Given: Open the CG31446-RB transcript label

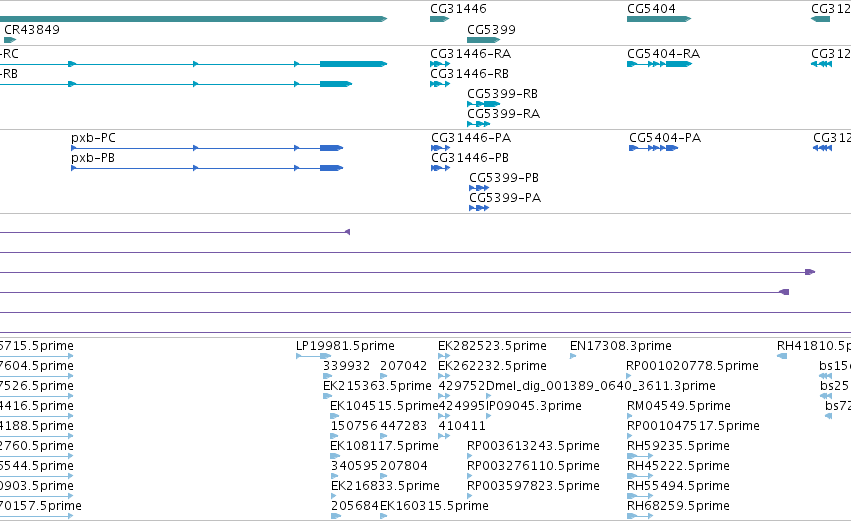Looking at the screenshot, I should (x=469, y=74).
